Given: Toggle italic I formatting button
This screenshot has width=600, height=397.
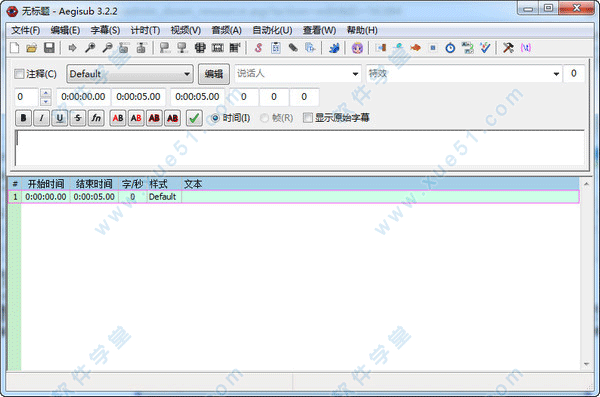Looking at the screenshot, I should (x=41, y=118).
